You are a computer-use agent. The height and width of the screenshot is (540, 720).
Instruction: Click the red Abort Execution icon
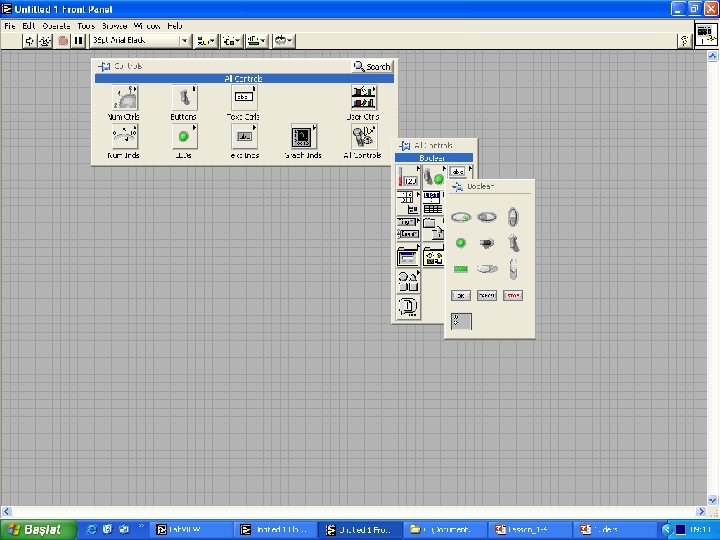[x=63, y=41]
